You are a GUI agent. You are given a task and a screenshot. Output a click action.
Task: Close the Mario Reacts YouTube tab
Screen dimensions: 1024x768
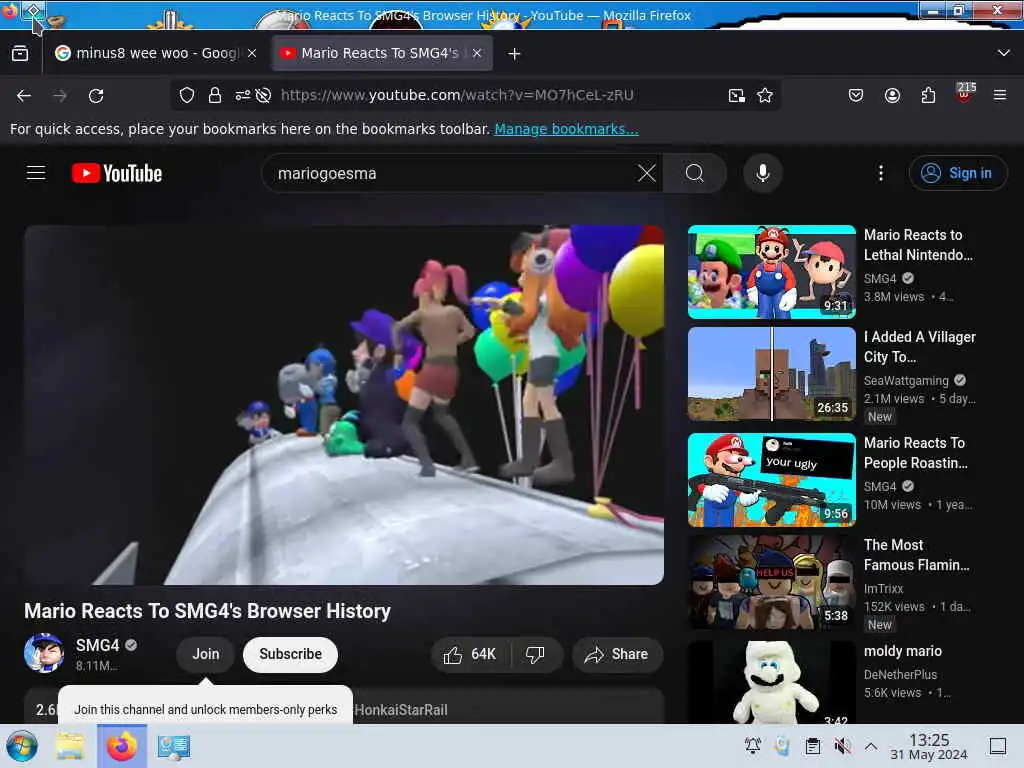tap(477, 54)
